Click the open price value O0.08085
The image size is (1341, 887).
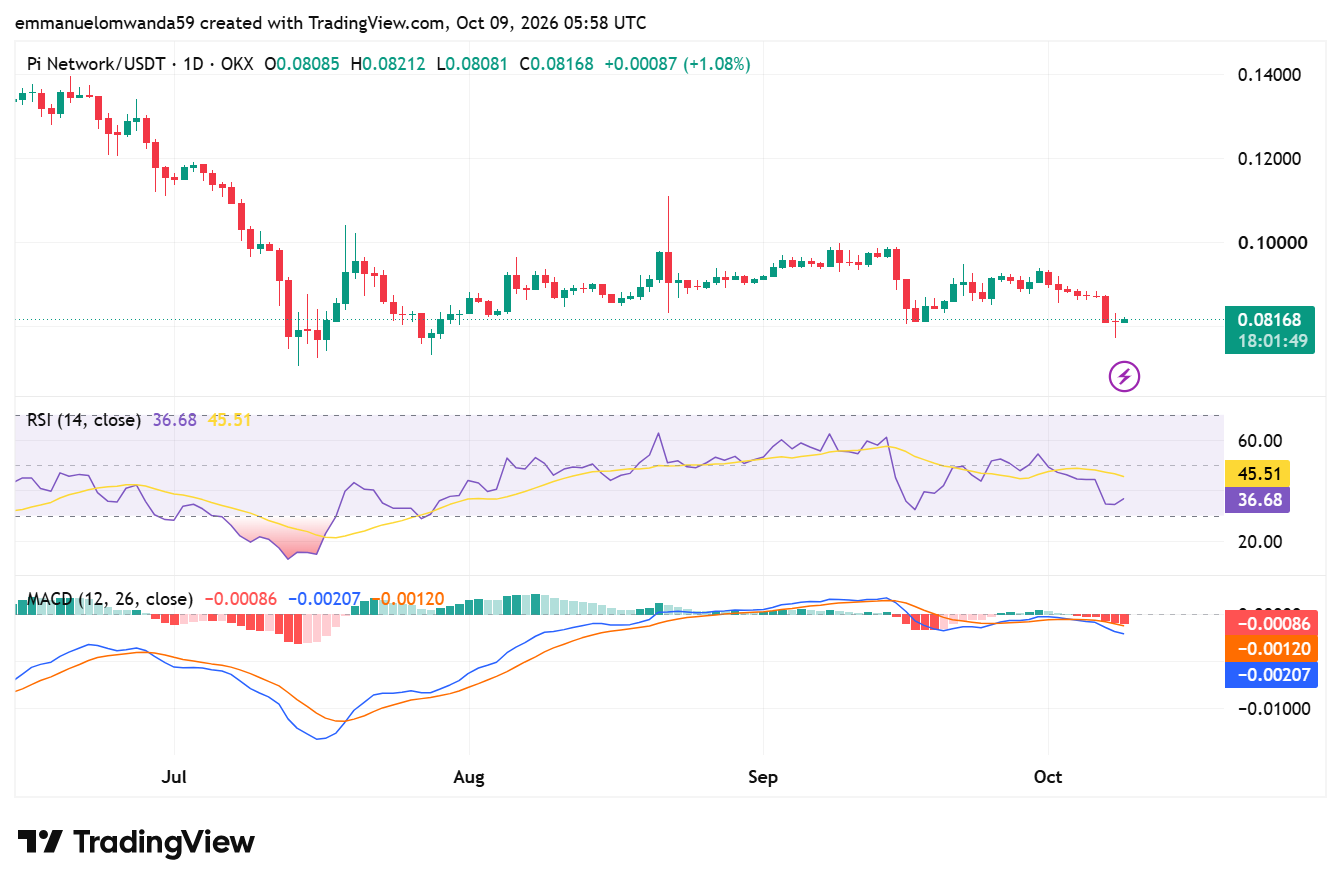tap(302, 64)
